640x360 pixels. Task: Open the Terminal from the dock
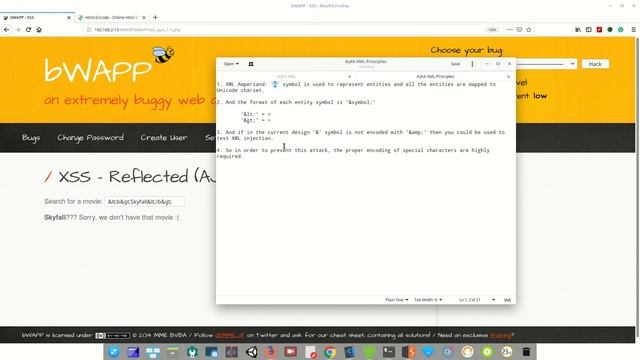[389, 352]
